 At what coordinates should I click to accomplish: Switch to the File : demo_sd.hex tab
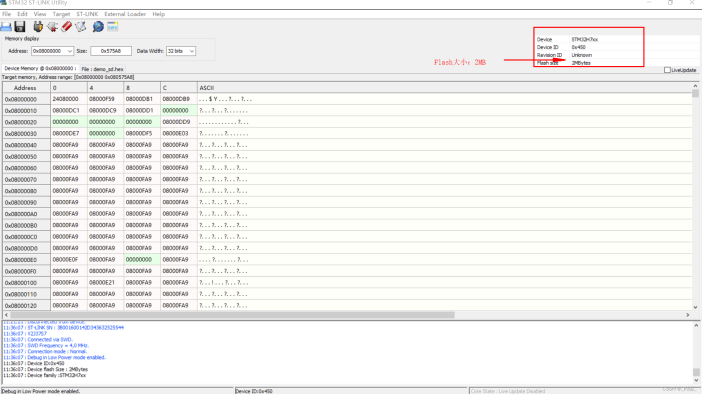coord(103,69)
